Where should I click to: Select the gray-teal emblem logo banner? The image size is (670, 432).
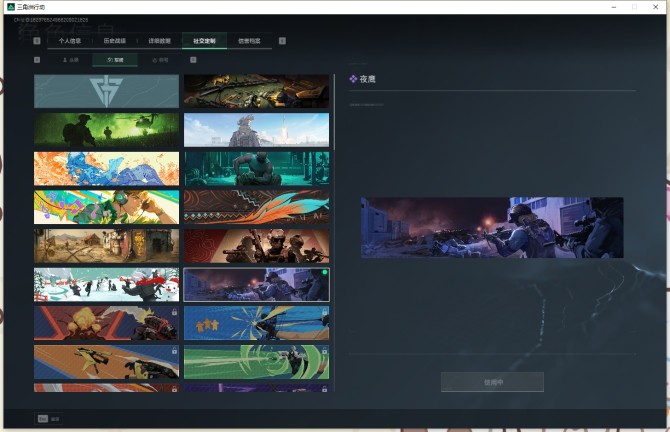pos(106,91)
